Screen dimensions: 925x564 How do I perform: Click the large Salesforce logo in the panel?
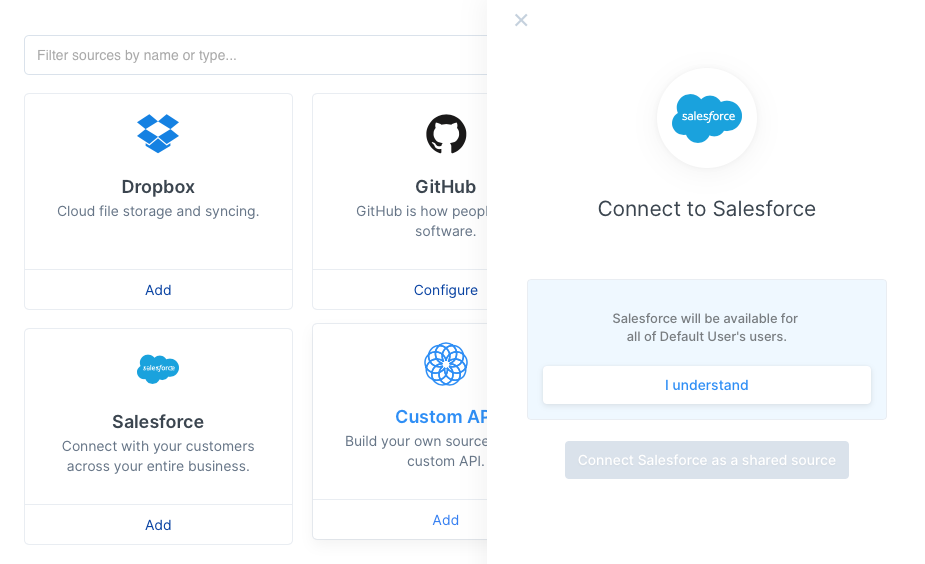[707, 118]
